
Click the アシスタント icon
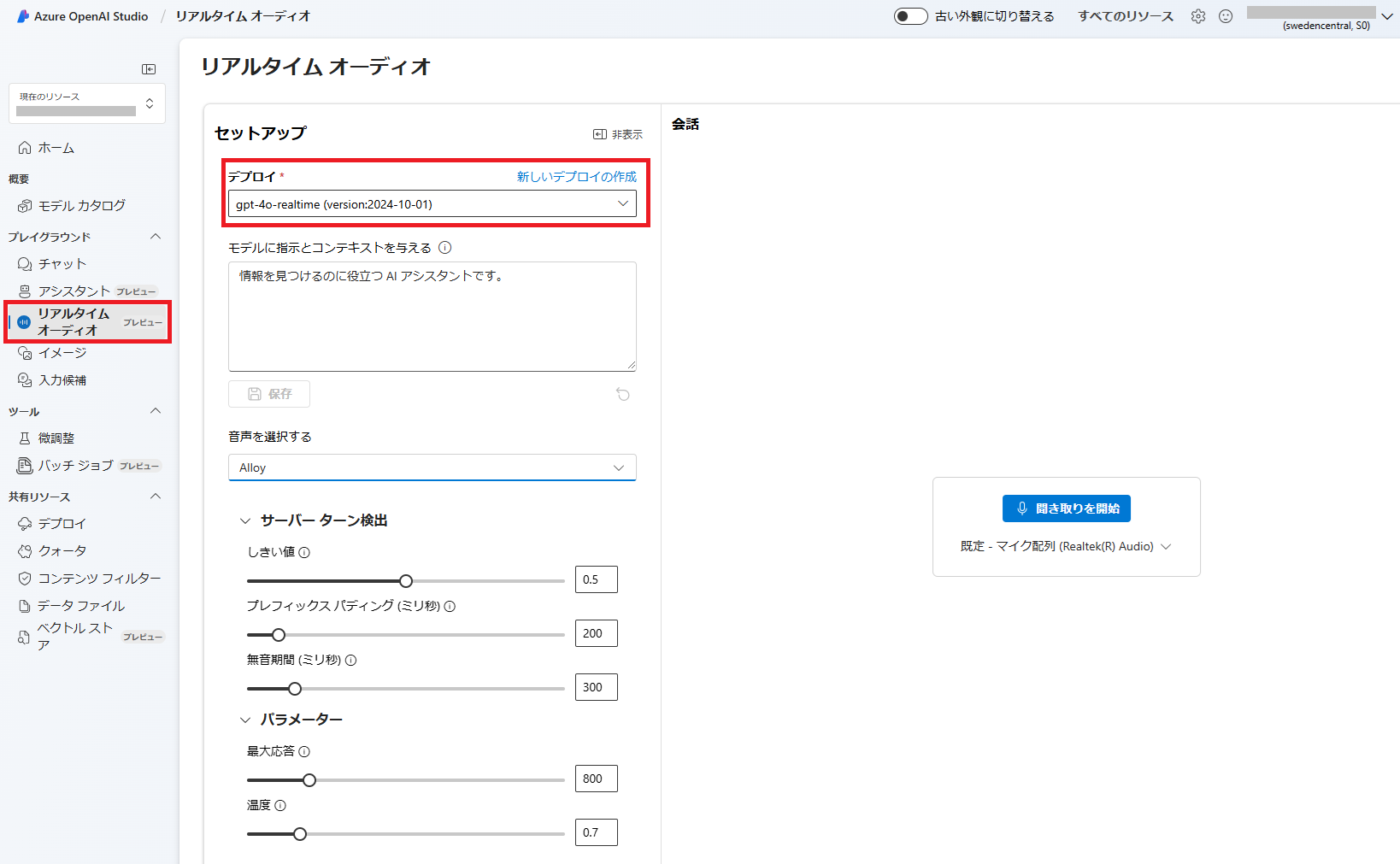[x=25, y=291]
